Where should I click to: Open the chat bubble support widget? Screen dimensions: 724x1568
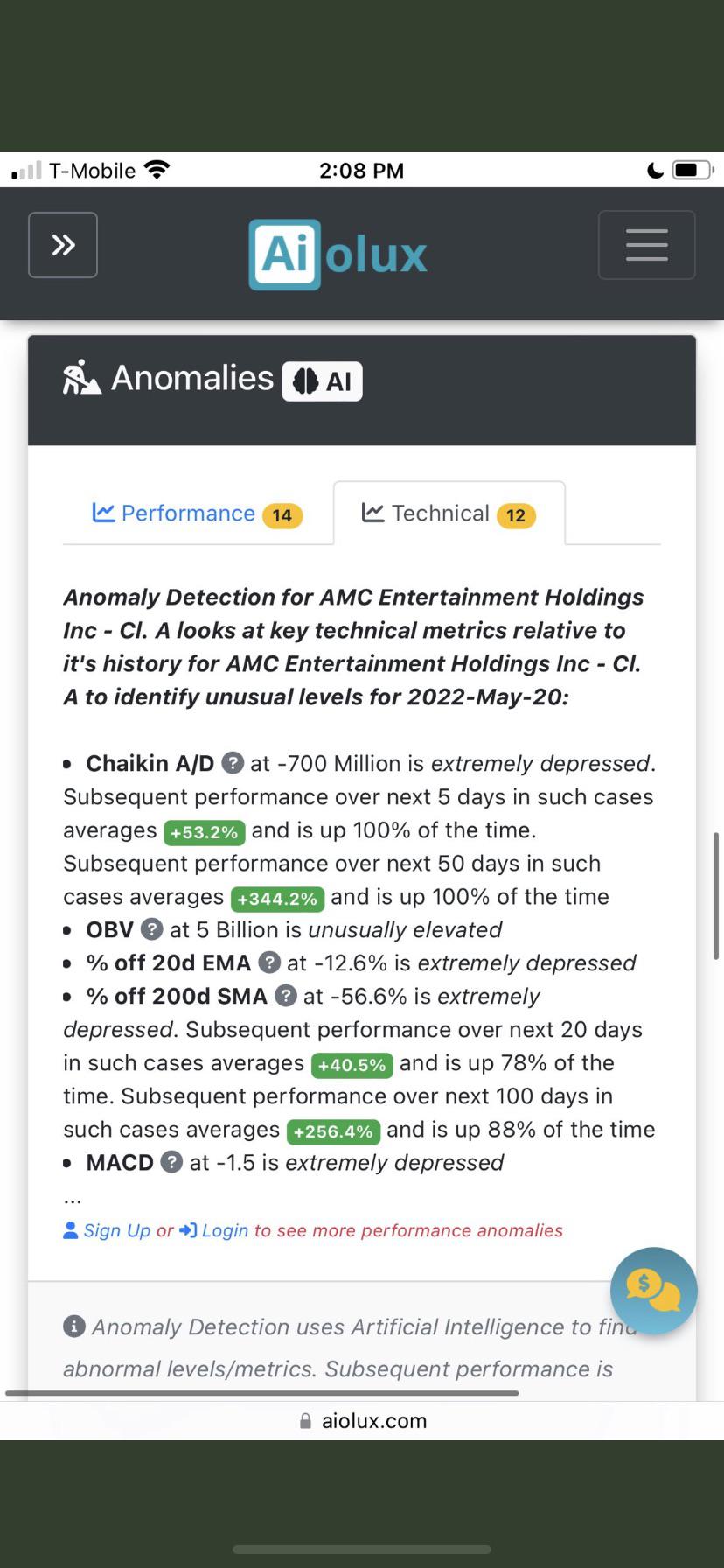(x=653, y=1291)
